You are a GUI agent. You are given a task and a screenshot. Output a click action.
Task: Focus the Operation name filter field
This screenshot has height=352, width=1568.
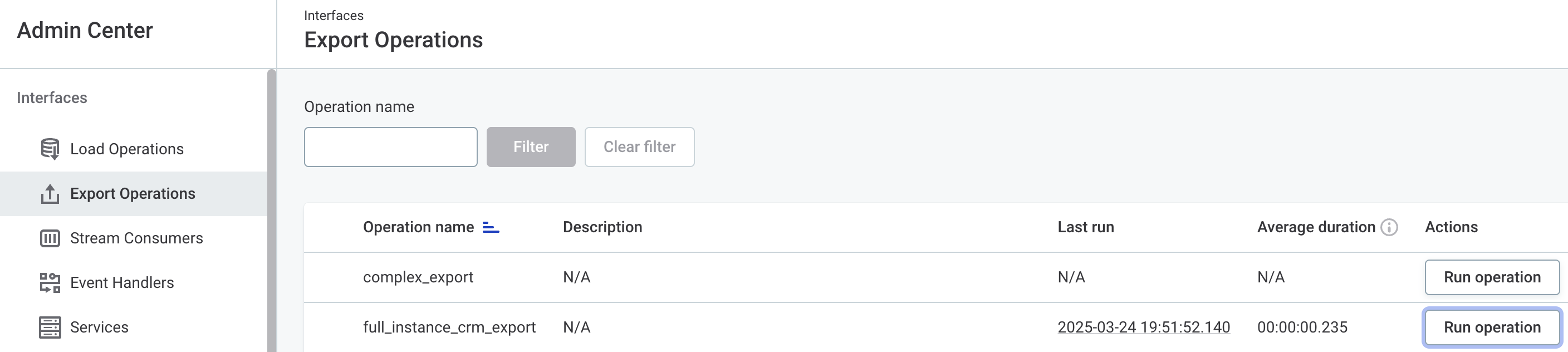pos(390,147)
